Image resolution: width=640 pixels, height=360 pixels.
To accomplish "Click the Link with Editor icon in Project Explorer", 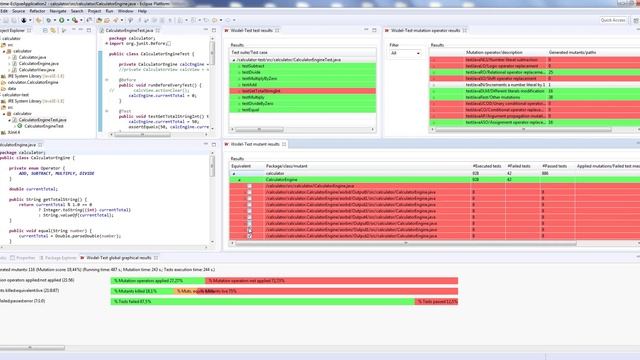I will click(x=53, y=30).
